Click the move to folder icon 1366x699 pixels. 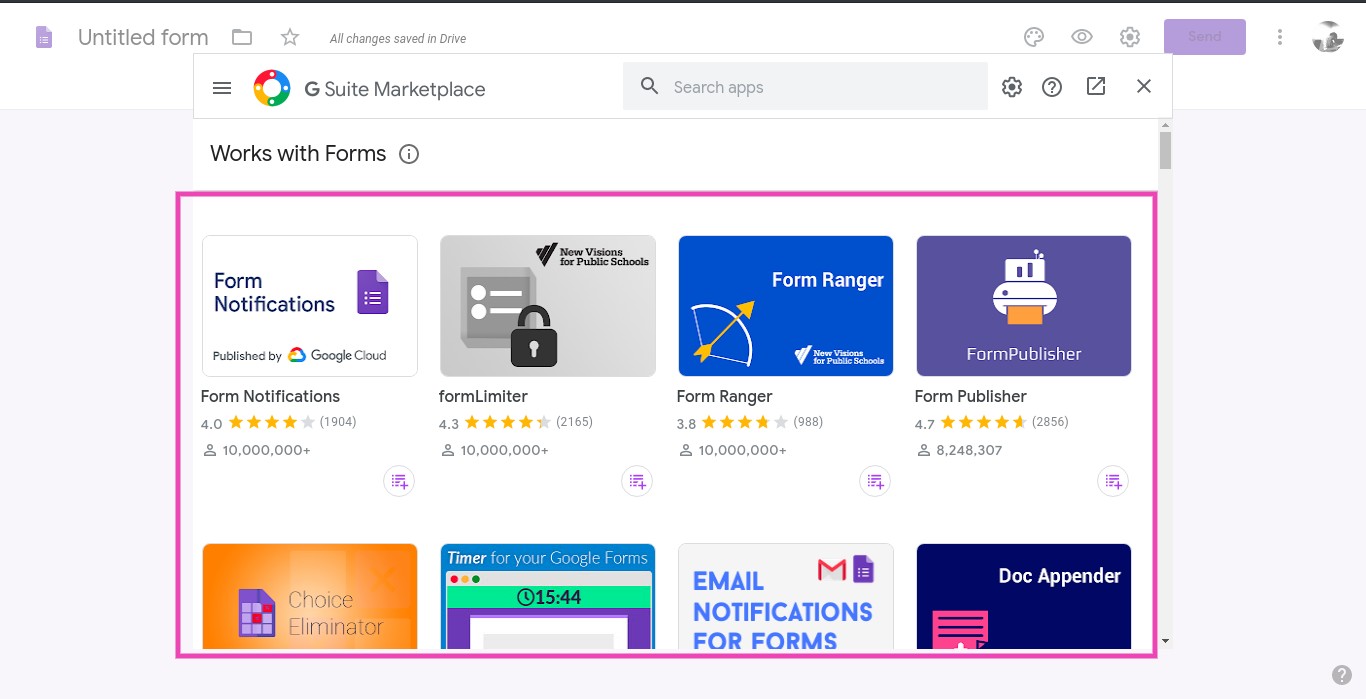point(242,37)
